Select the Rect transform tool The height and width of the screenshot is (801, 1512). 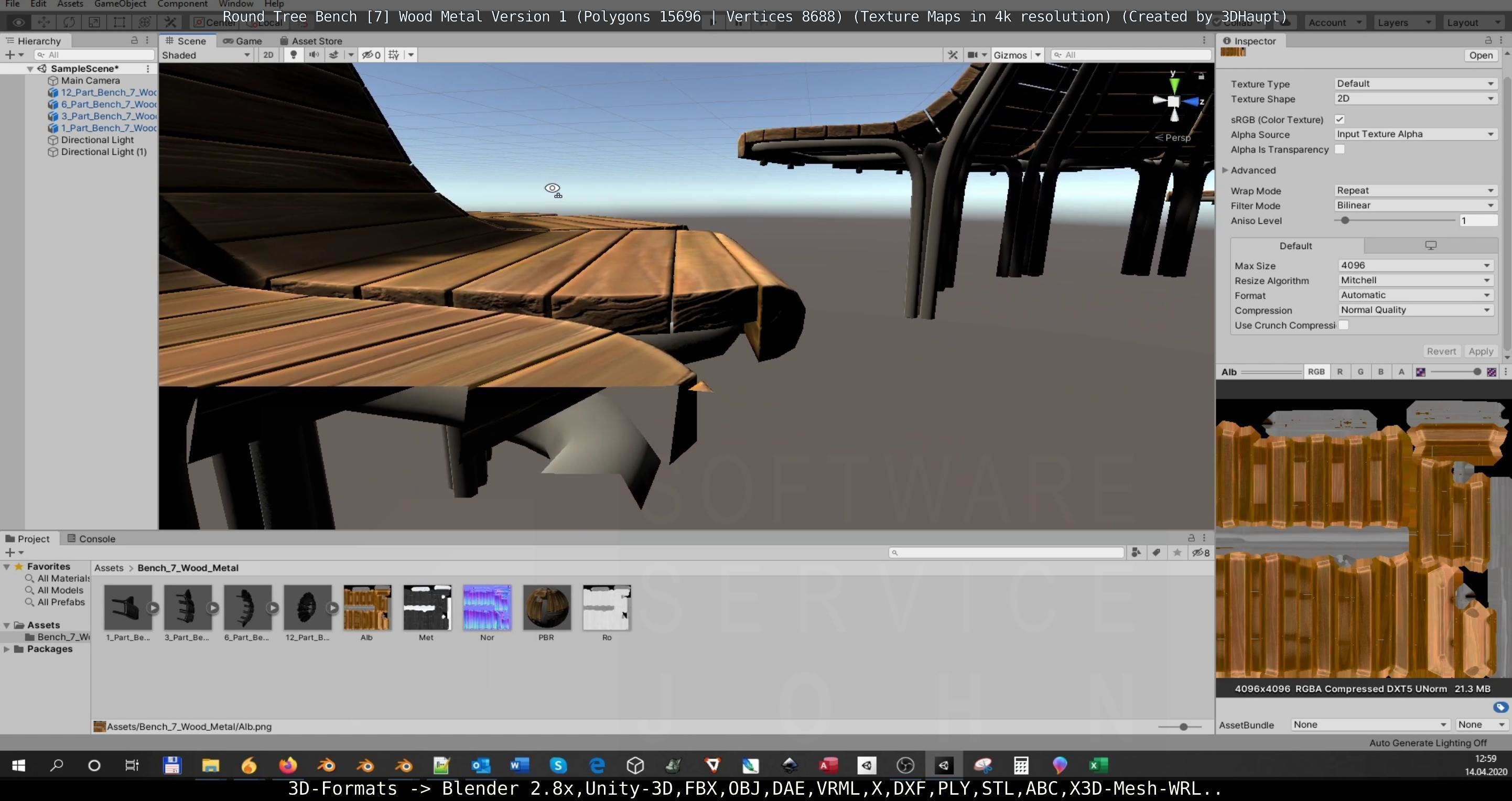pos(119,23)
